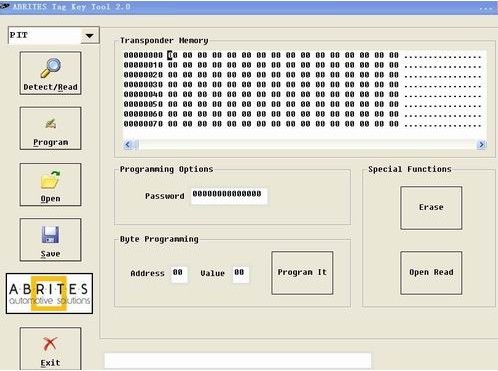
Task: Click the status text box at bottom
Action: pos(238,361)
